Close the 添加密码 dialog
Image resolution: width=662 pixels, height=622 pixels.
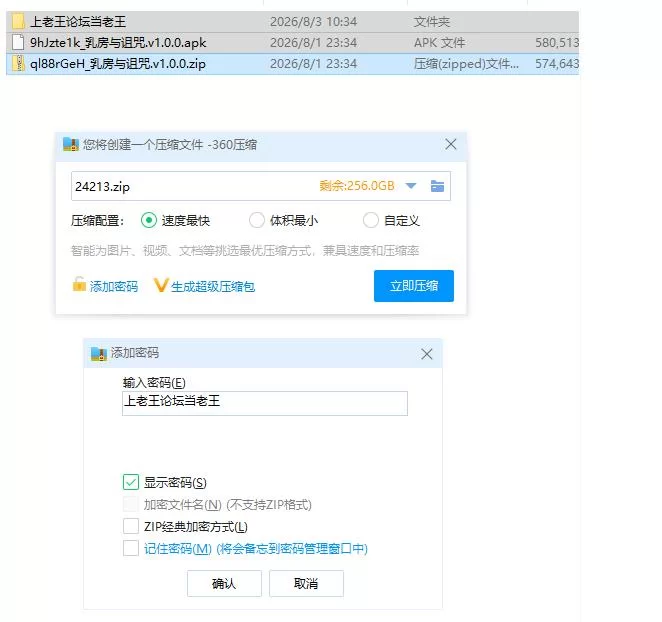(x=426, y=354)
